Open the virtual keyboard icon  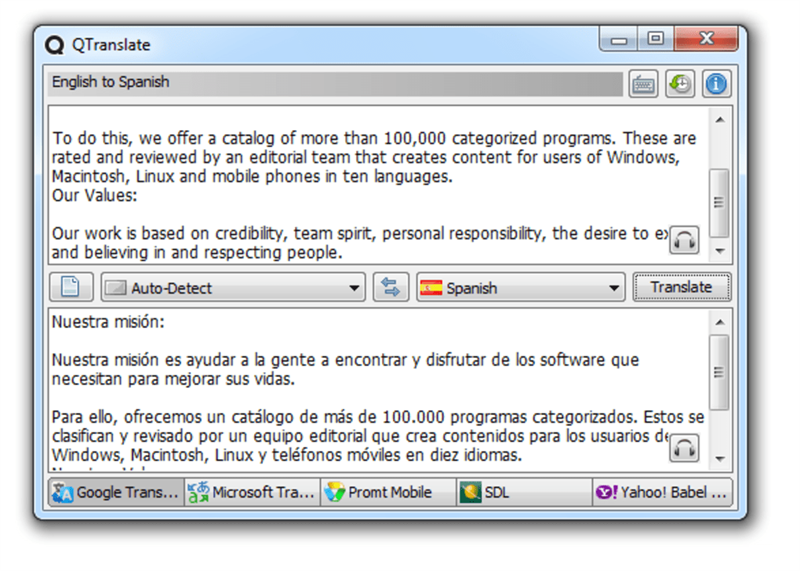tap(643, 84)
